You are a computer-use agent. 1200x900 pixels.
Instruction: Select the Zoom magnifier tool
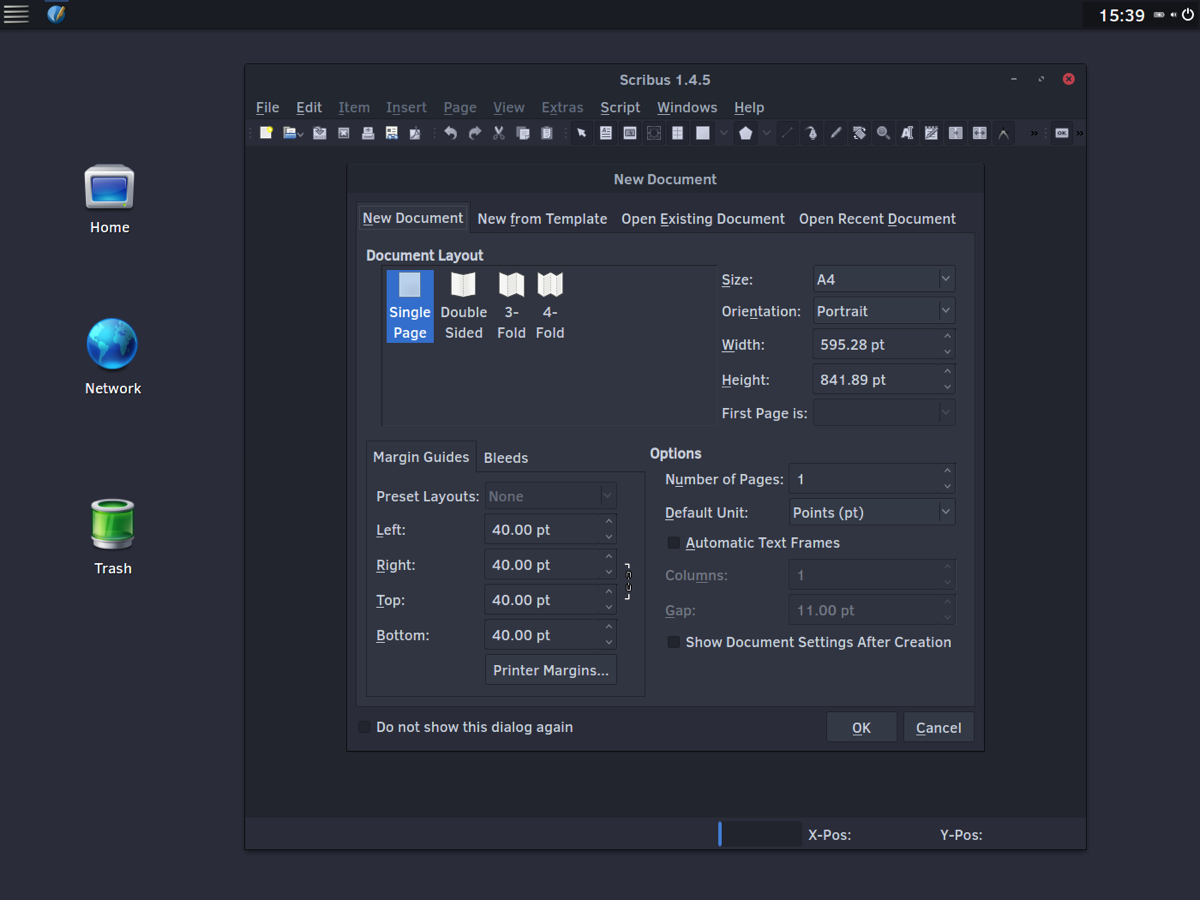point(883,133)
